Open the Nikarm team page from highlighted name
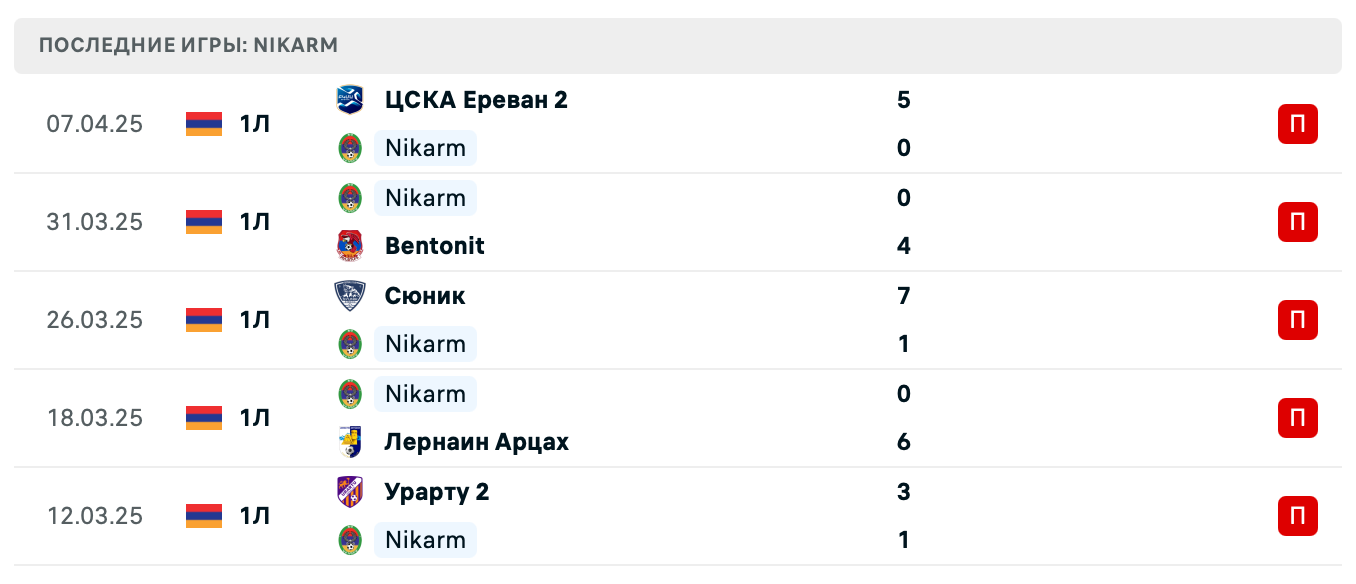This screenshot has height=584, width=1356. tap(425, 148)
